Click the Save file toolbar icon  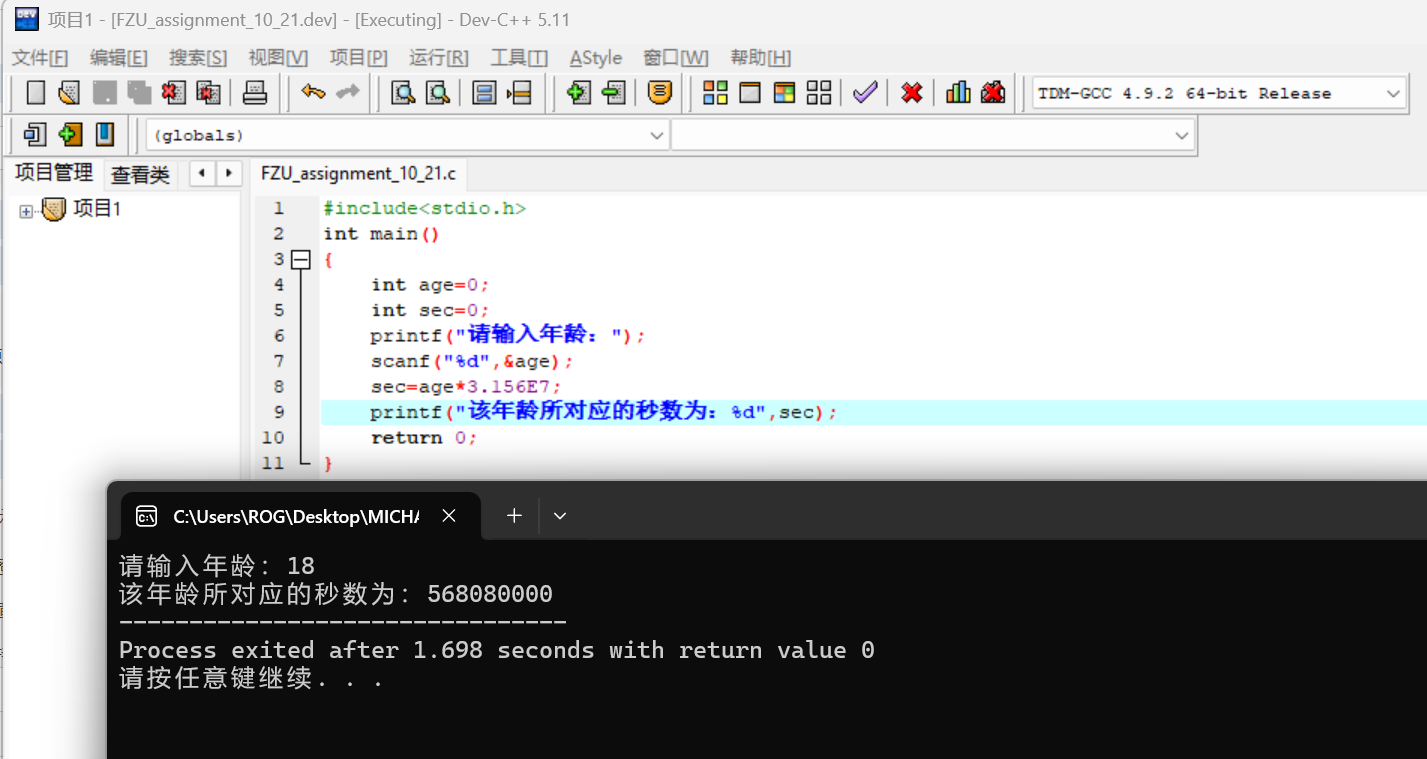[x=104, y=93]
